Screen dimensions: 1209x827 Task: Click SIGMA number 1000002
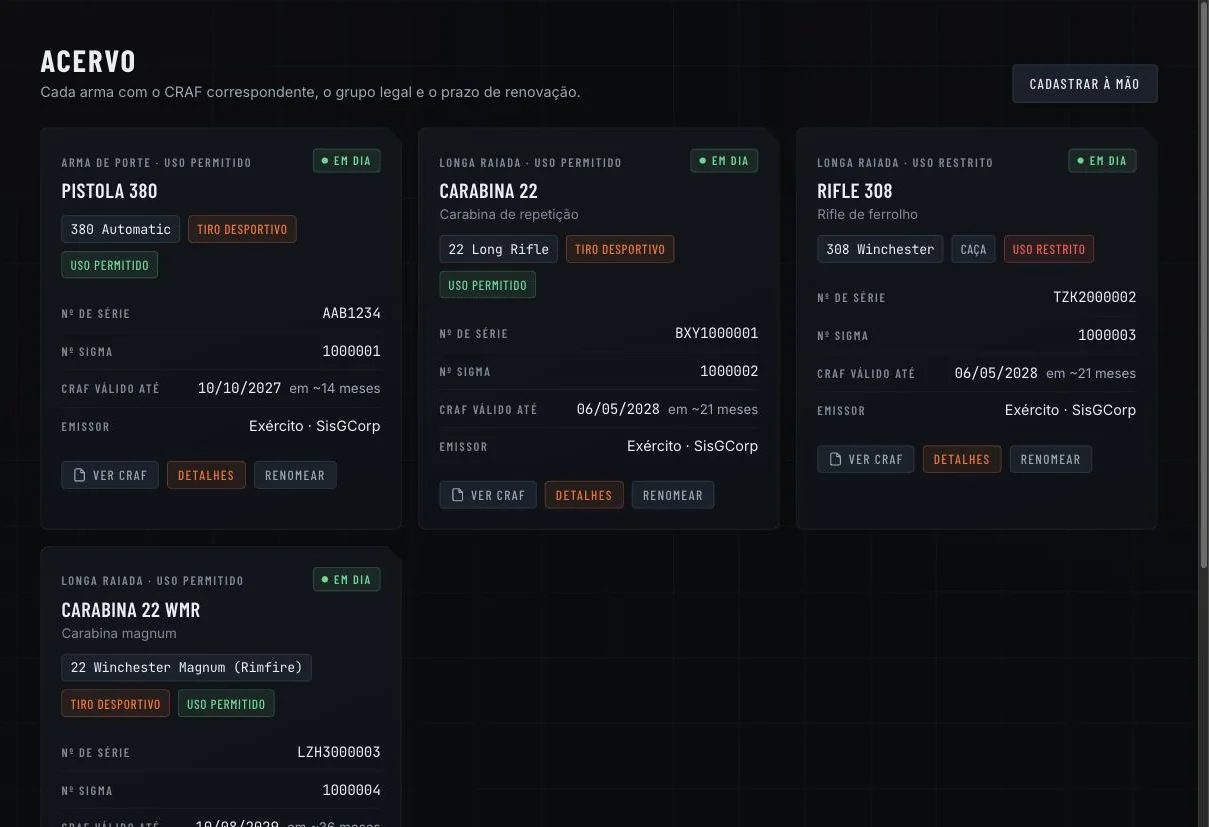(x=729, y=371)
